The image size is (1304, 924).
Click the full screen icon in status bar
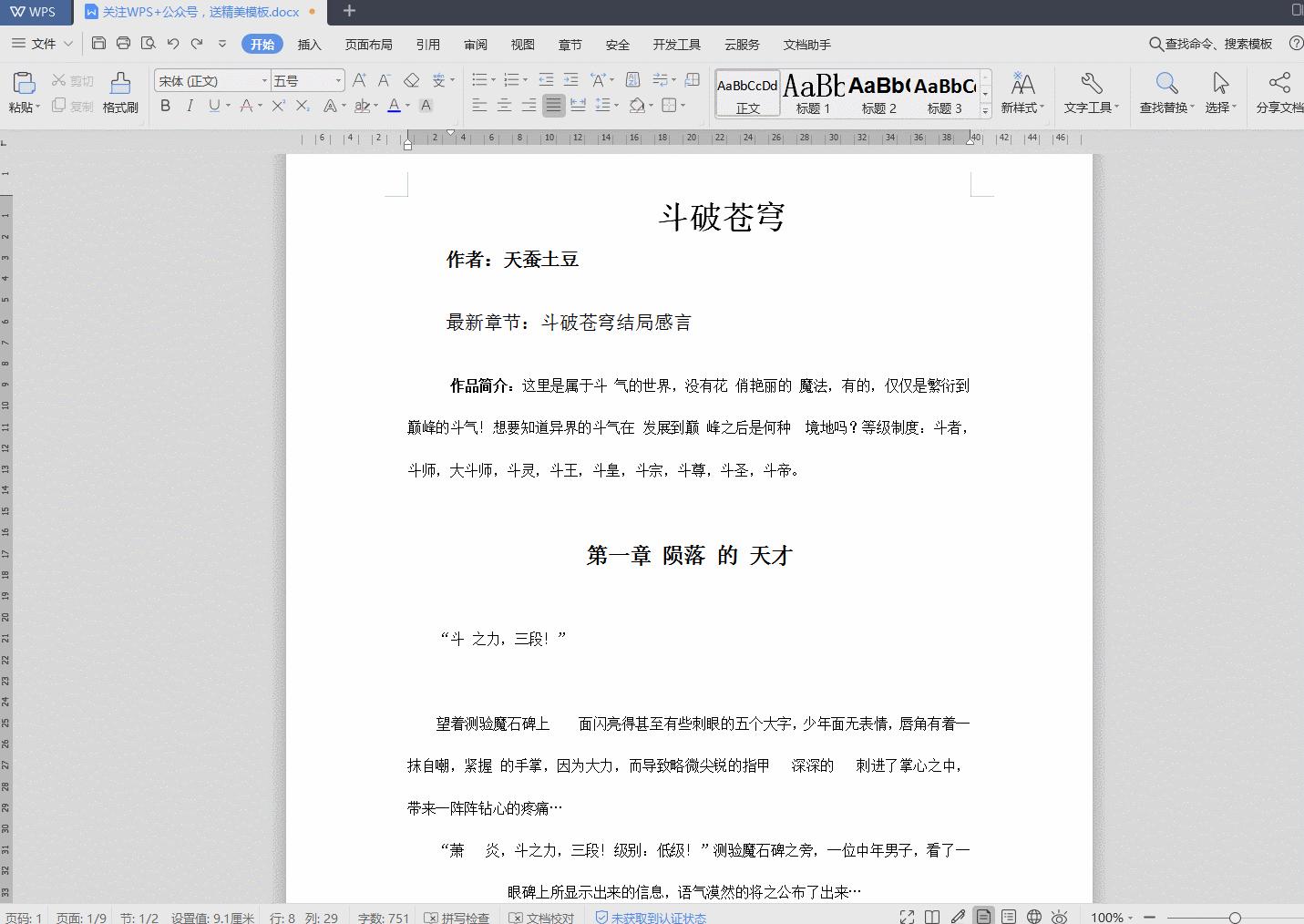pyautogui.click(x=906, y=917)
